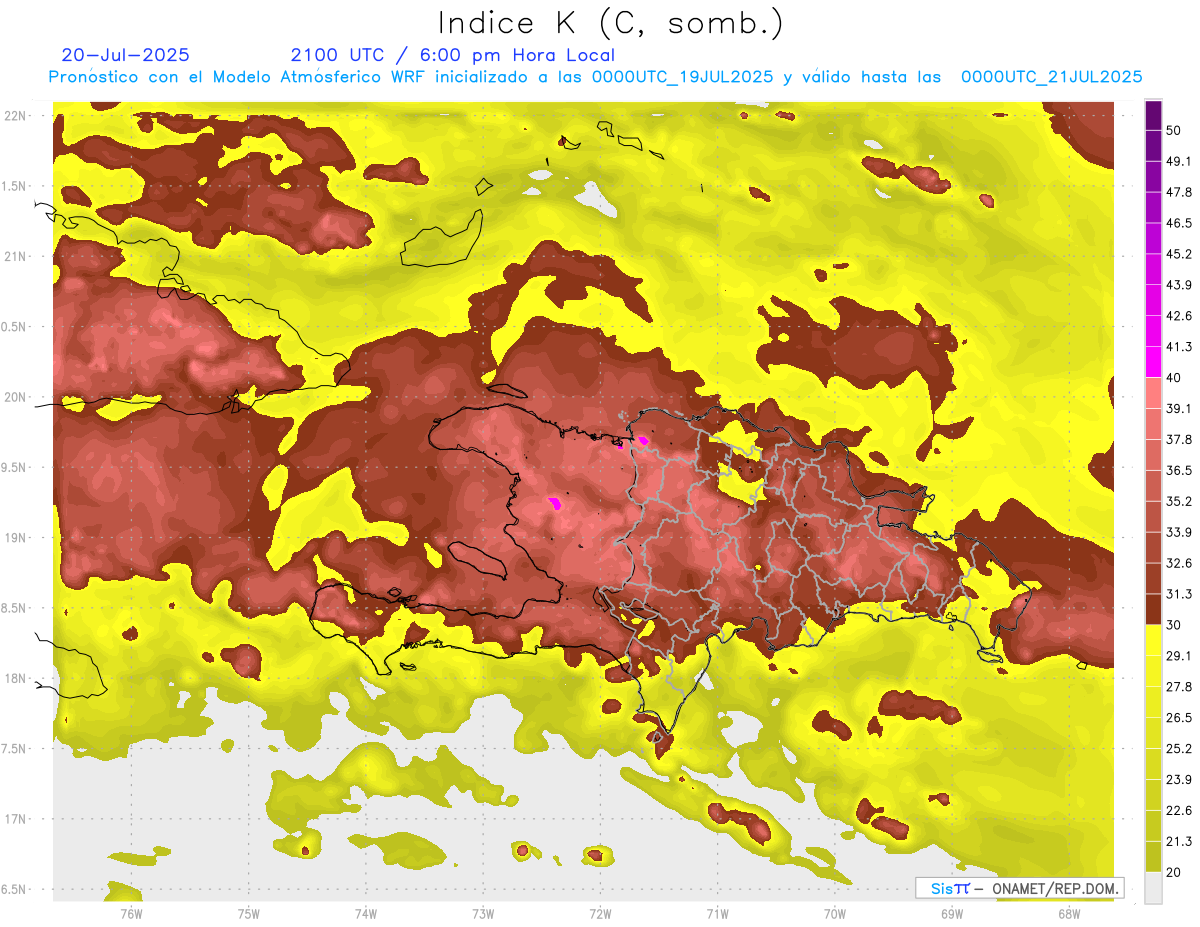Click the 30 value on the color scale
Viewport: 1200px width, 927px height.
tap(1174, 625)
